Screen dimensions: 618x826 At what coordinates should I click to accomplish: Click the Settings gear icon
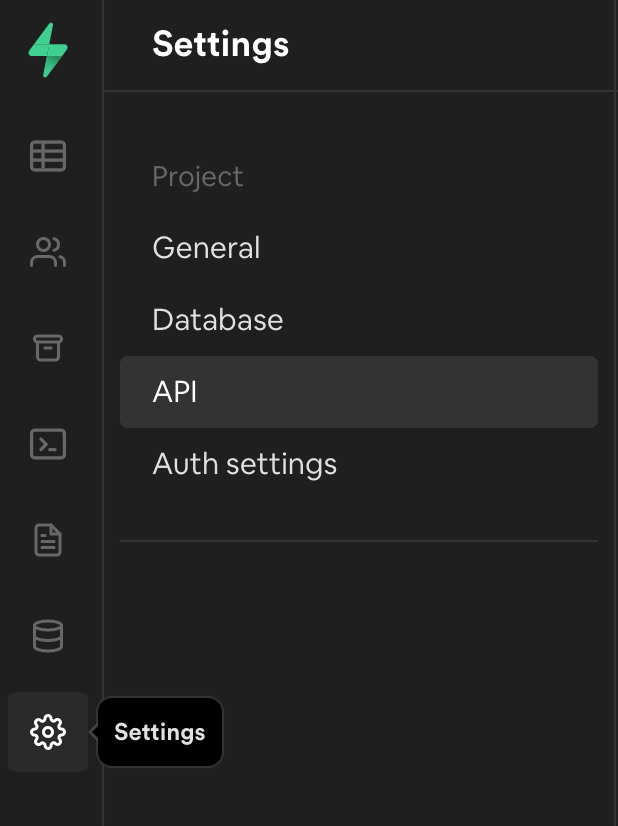(48, 732)
